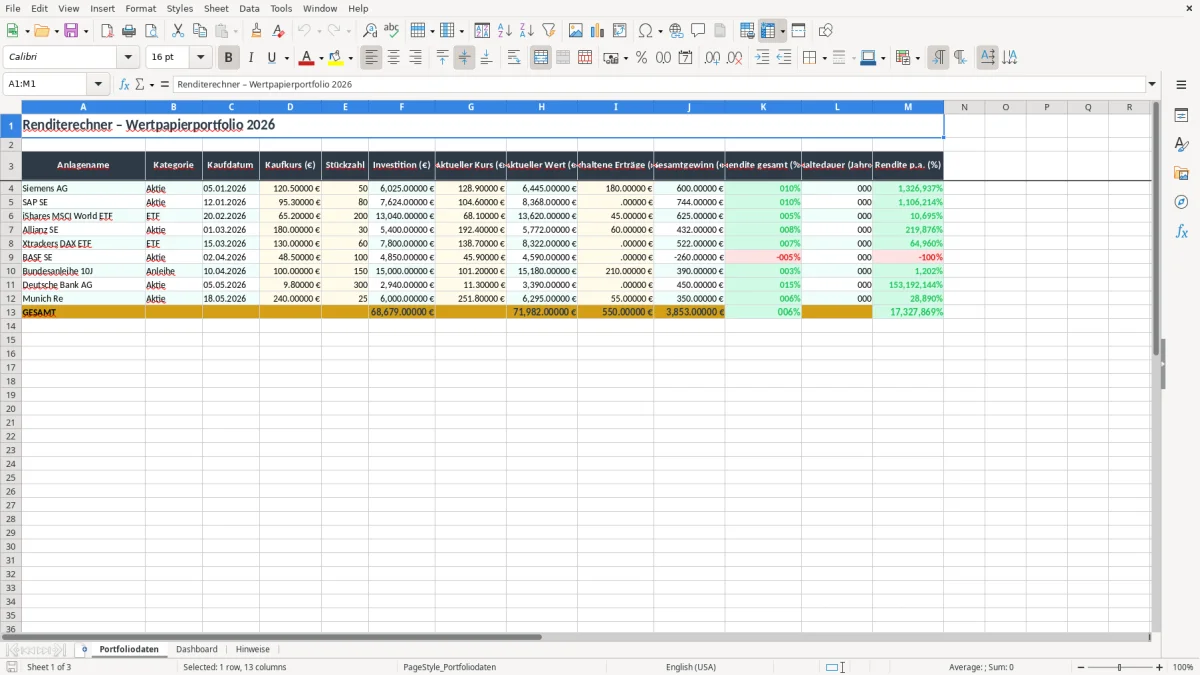Insert hyperlink icon
The image size is (1200, 675).
[676, 31]
